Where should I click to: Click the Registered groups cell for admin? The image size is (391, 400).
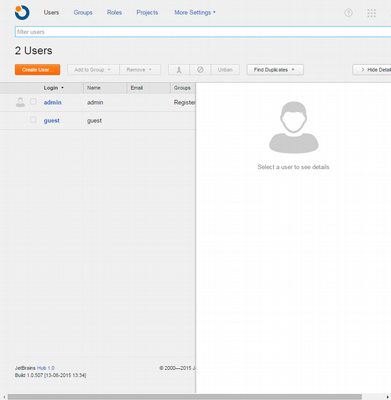pyautogui.click(x=184, y=102)
